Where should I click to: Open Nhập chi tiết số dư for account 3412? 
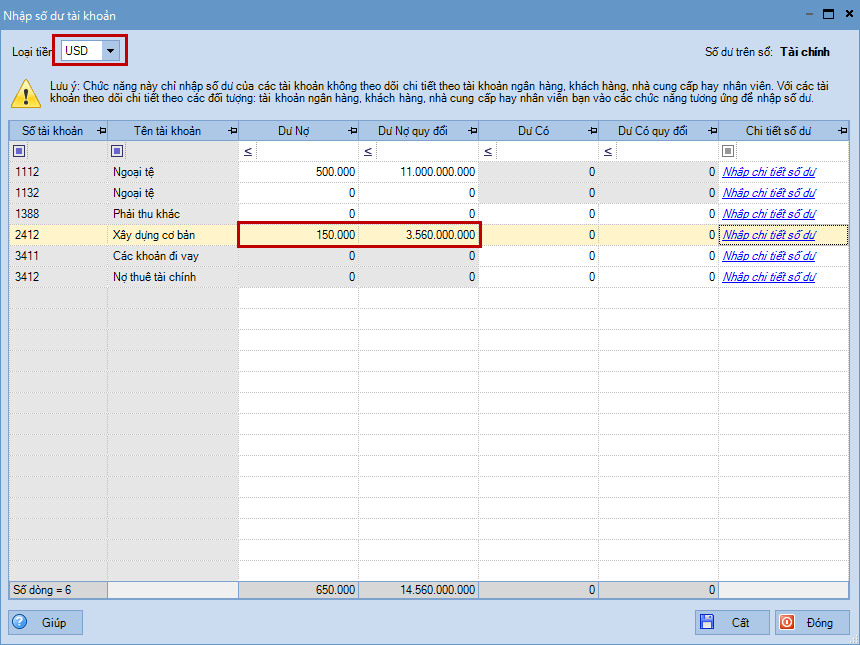tap(768, 277)
